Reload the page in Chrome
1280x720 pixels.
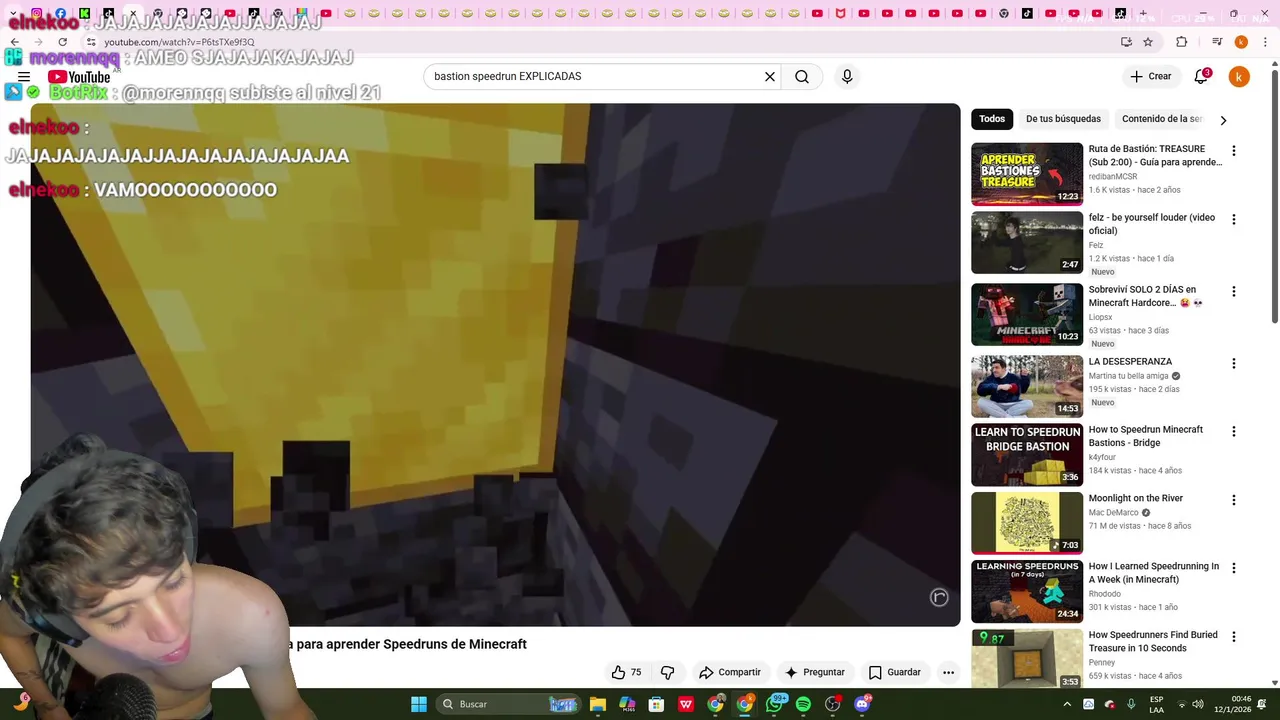click(62, 42)
